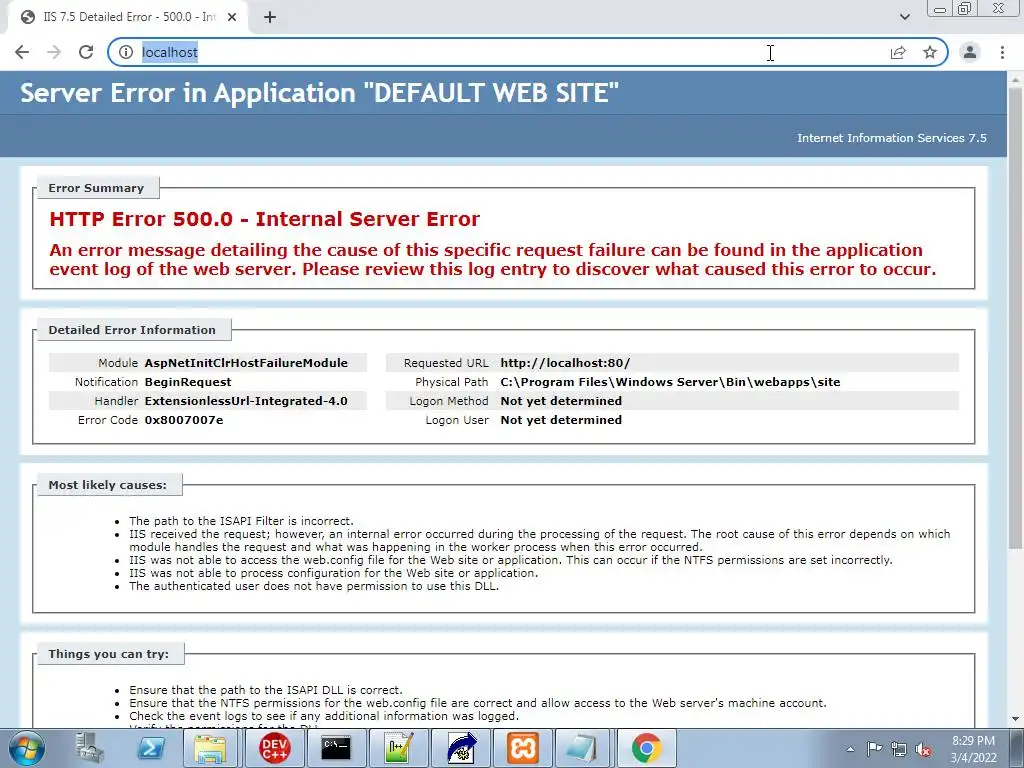Share this page via the share icon

(898, 52)
